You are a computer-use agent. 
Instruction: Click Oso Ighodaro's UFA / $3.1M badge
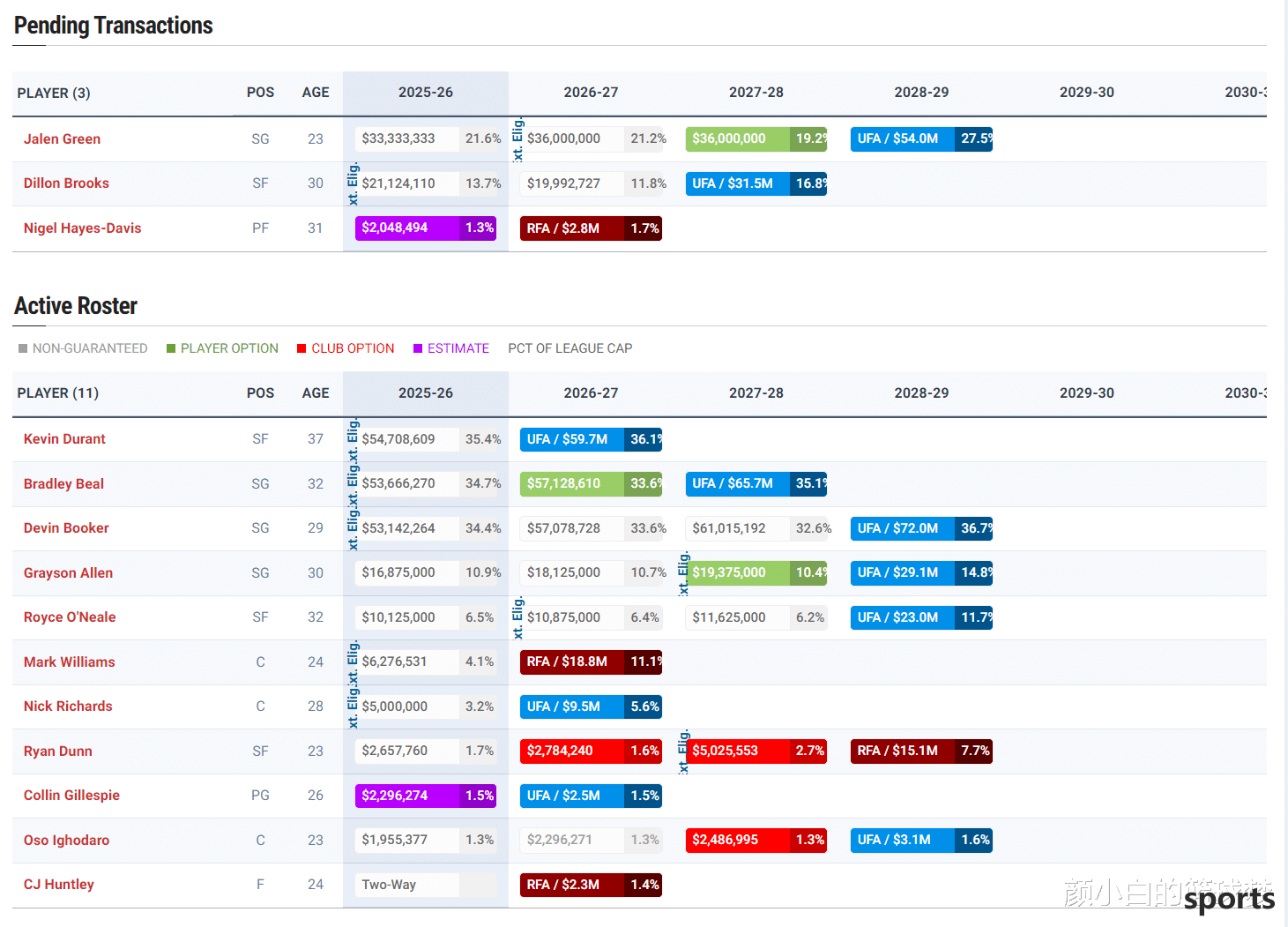pyautogui.click(x=921, y=840)
